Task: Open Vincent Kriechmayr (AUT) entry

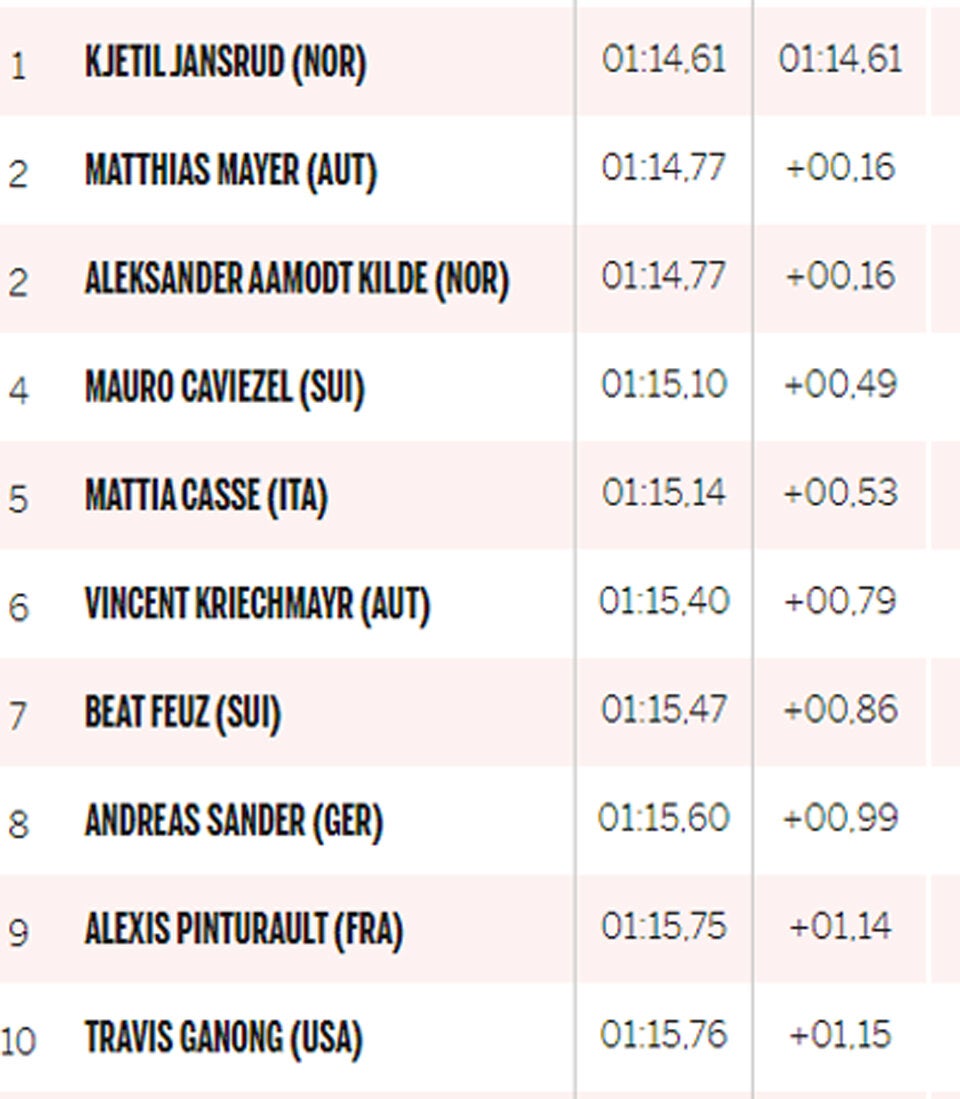Action: pos(257,603)
